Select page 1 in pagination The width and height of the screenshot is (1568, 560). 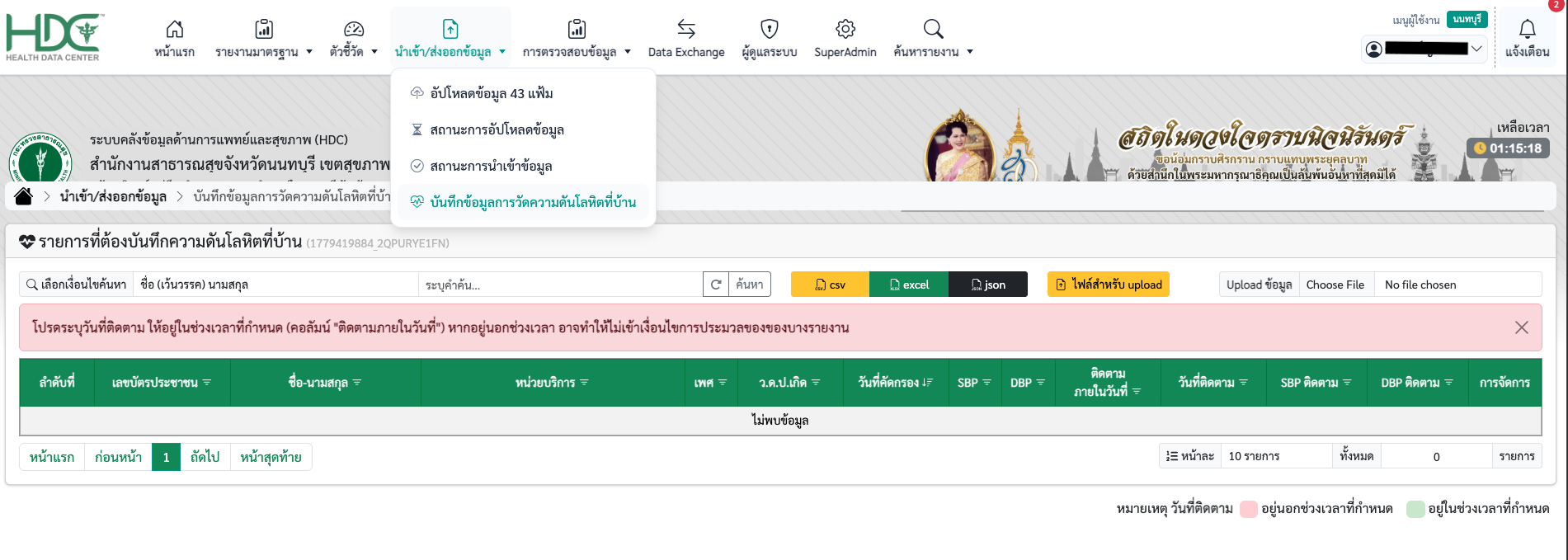[x=166, y=457]
